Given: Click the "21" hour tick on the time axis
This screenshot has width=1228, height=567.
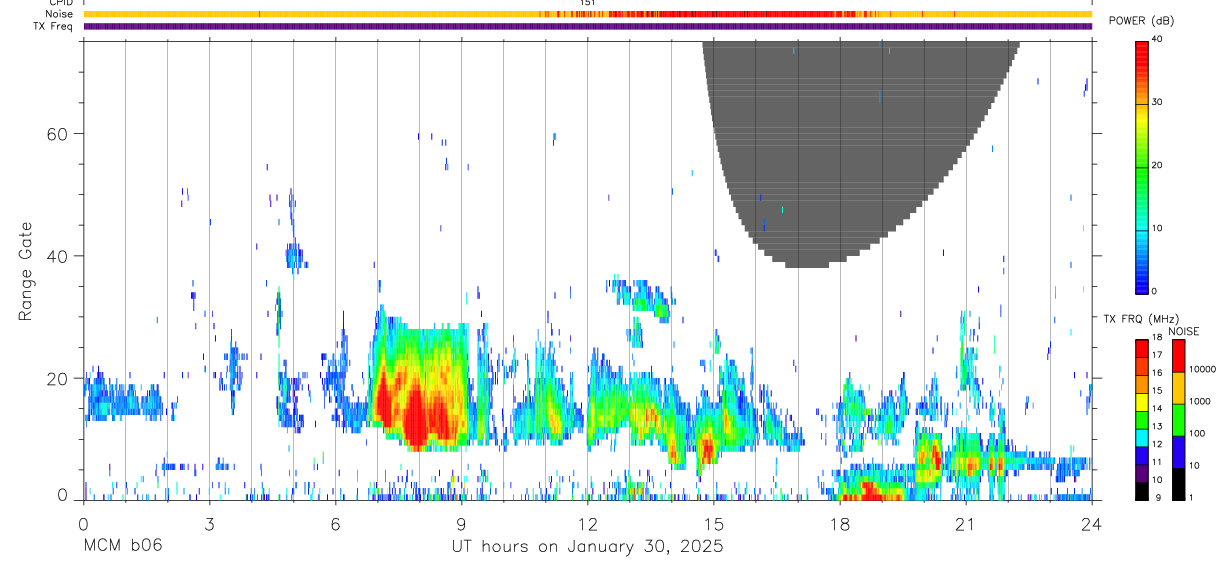Looking at the screenshot, I should click(966, 524).
